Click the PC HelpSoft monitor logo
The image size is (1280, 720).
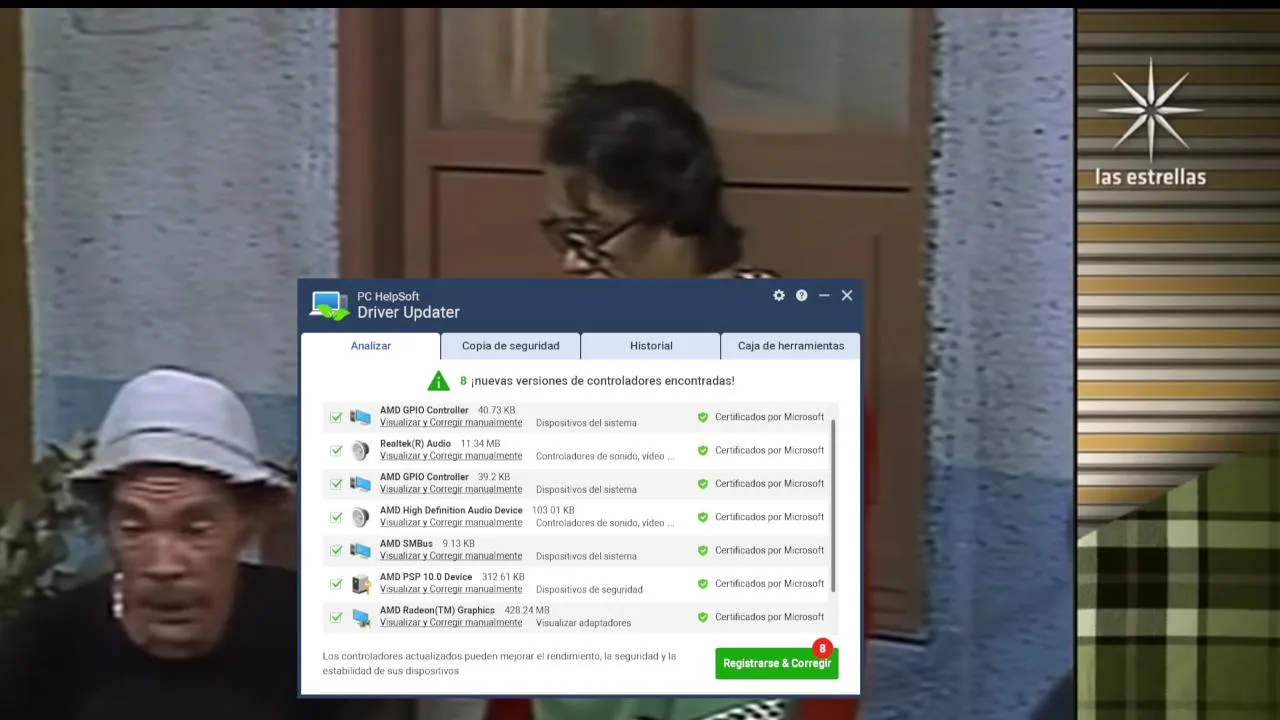[x=329, y=305]
